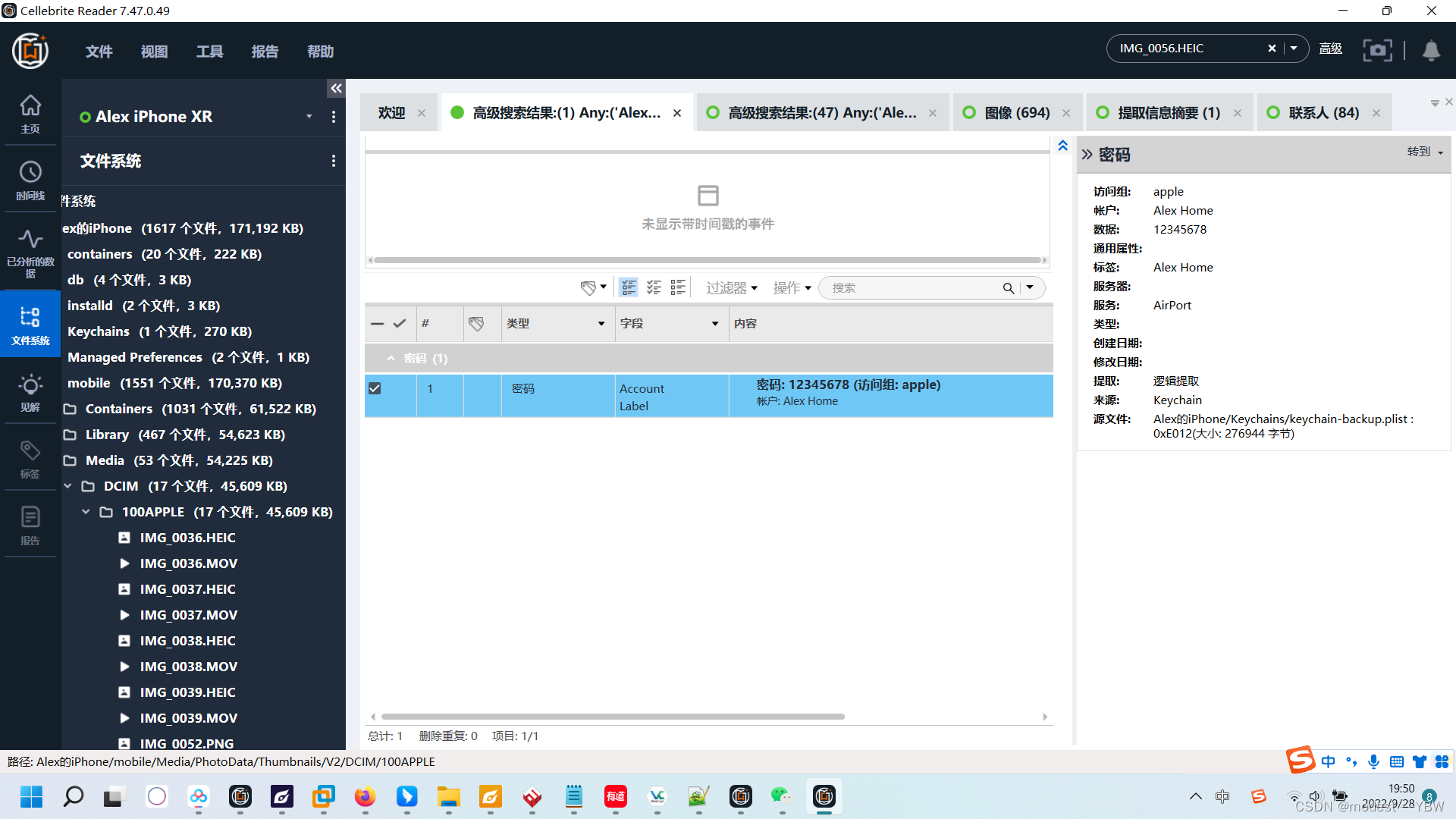Click the search magnifier in table toolbar
Viewport: 1456px width, 819px height.
pos(1008,288)
